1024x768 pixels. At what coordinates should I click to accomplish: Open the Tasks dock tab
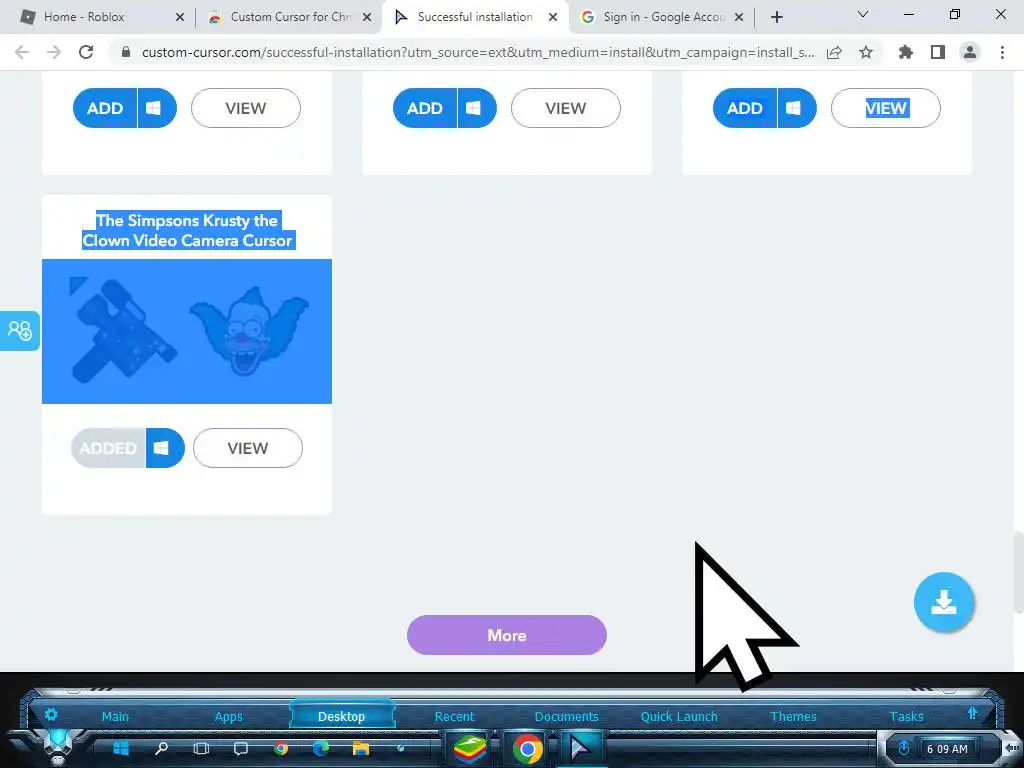(906, 716)
